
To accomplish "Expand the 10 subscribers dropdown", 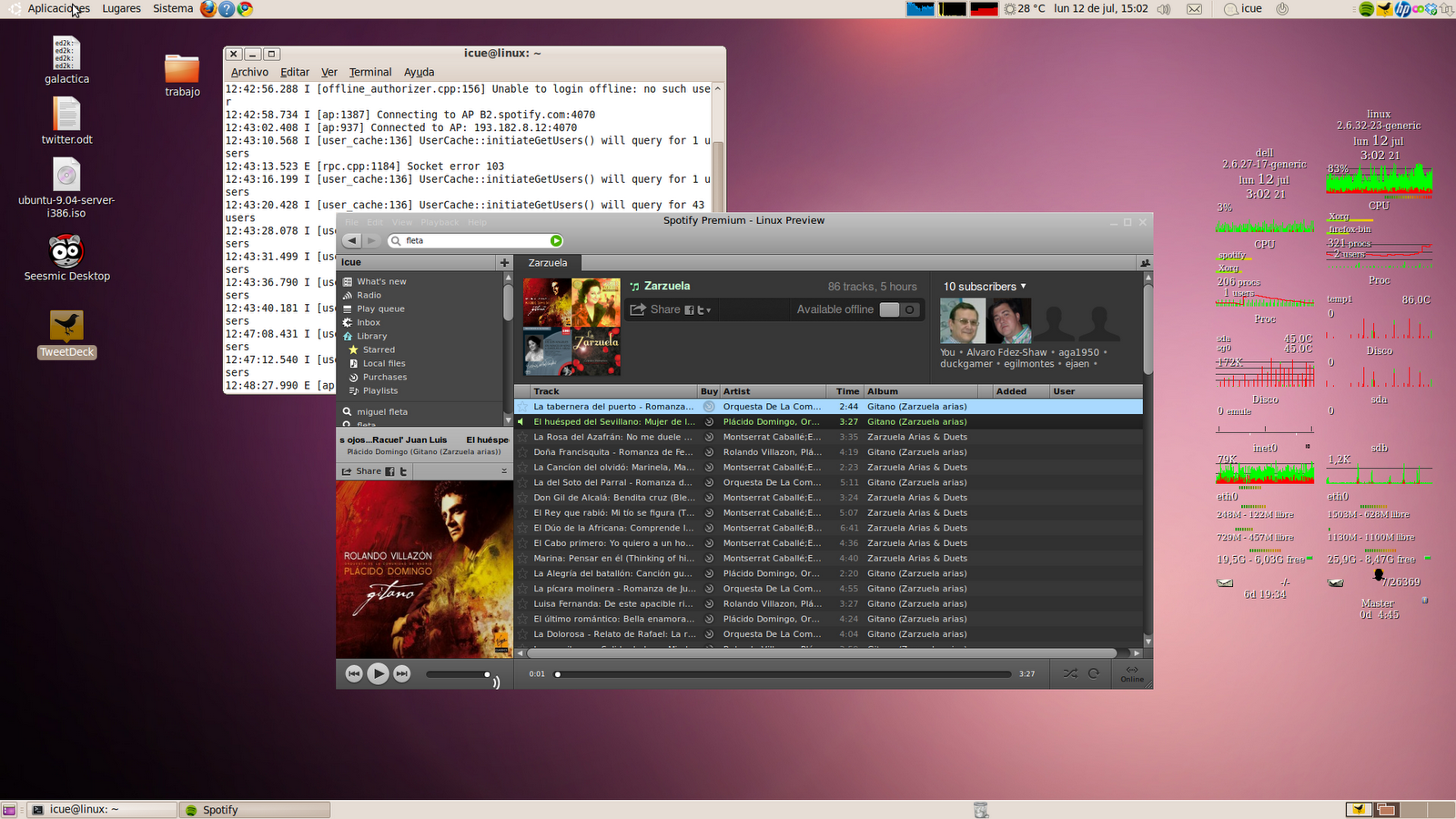I will [985, 287].
